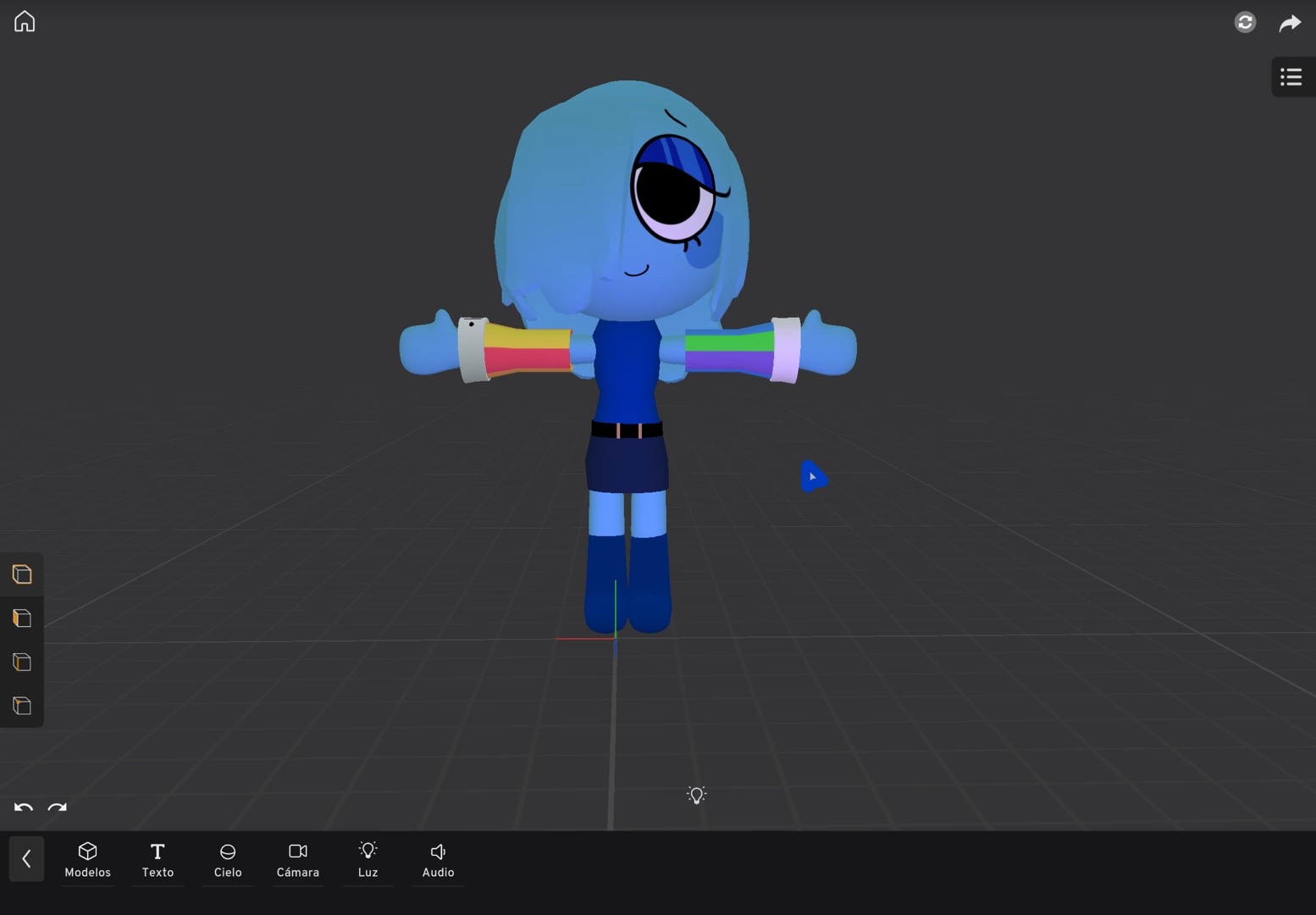This screenshot has height=915, width=1316.
Task: Select edge mode cube with orange edge
Action: (22, 663)
